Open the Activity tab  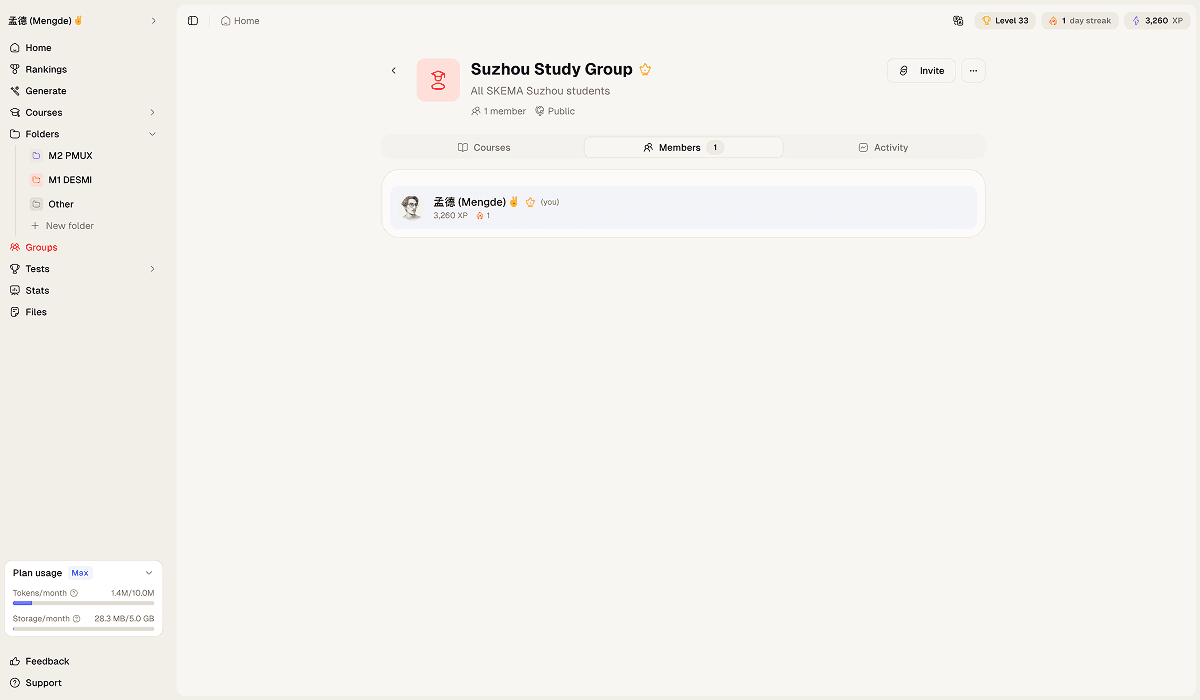click(x=883, y=147)
